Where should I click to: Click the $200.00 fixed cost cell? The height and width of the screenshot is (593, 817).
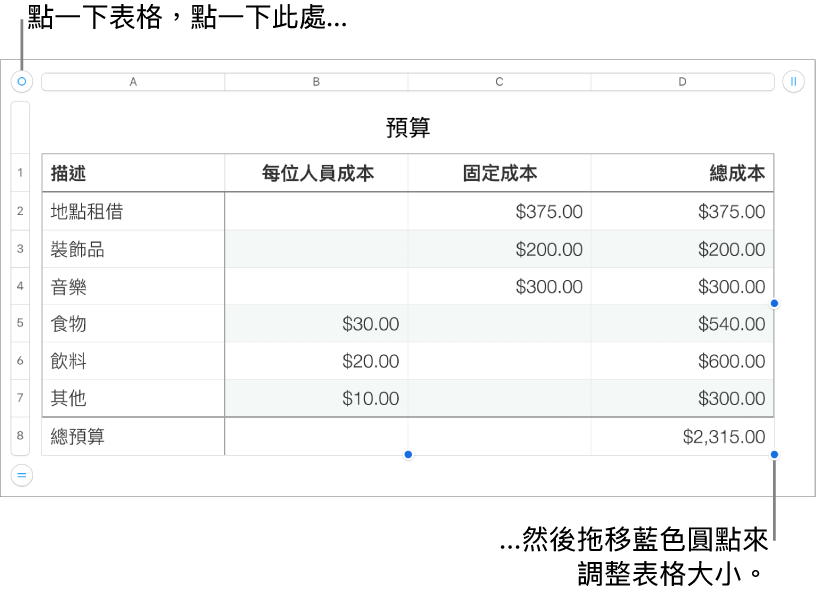499,249
